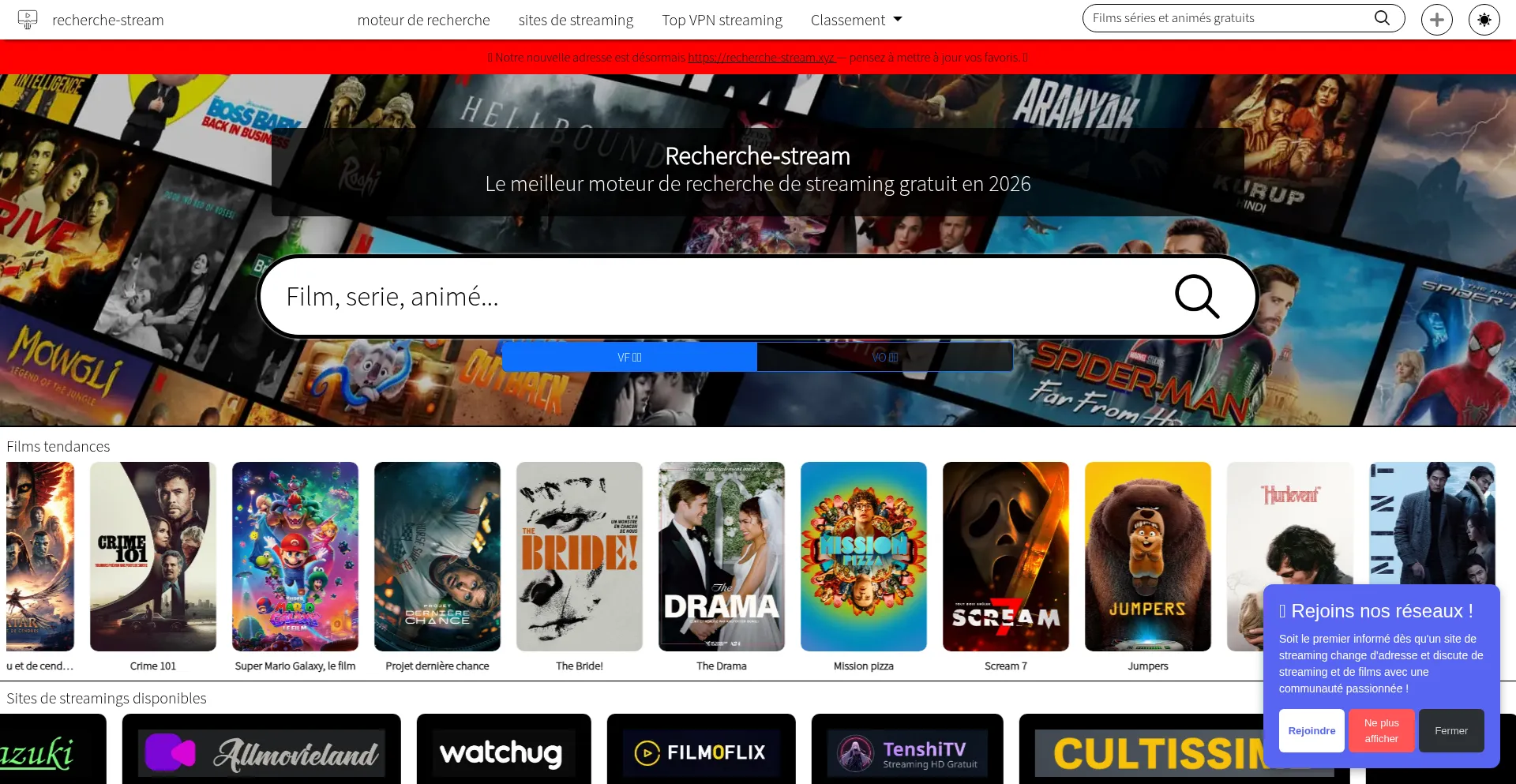1516x784 pixels.
Task: Open the Crime 101 poster
Action: click(x=153, y=557)
